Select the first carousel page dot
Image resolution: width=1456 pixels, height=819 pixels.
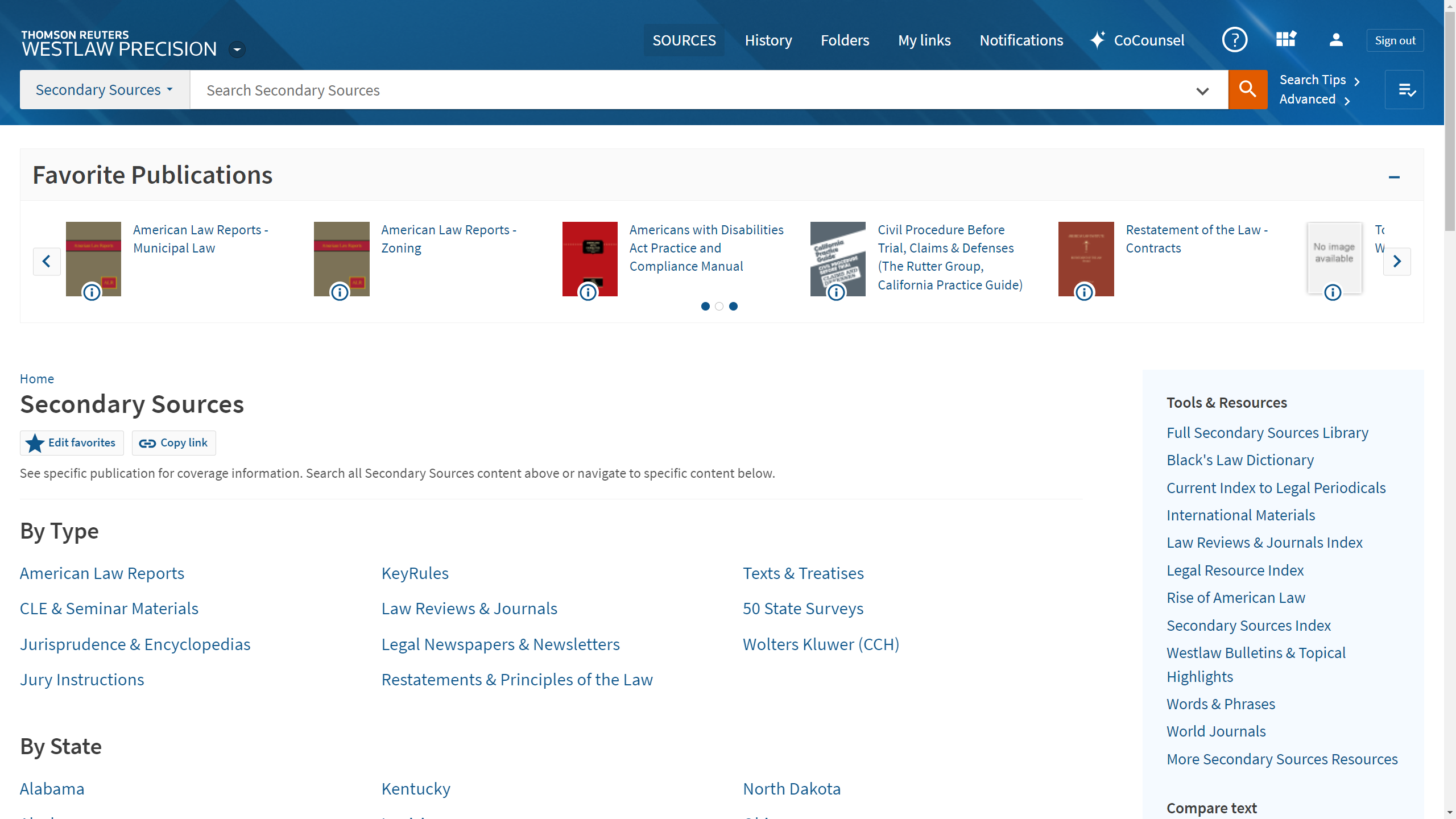coord(705,306)
